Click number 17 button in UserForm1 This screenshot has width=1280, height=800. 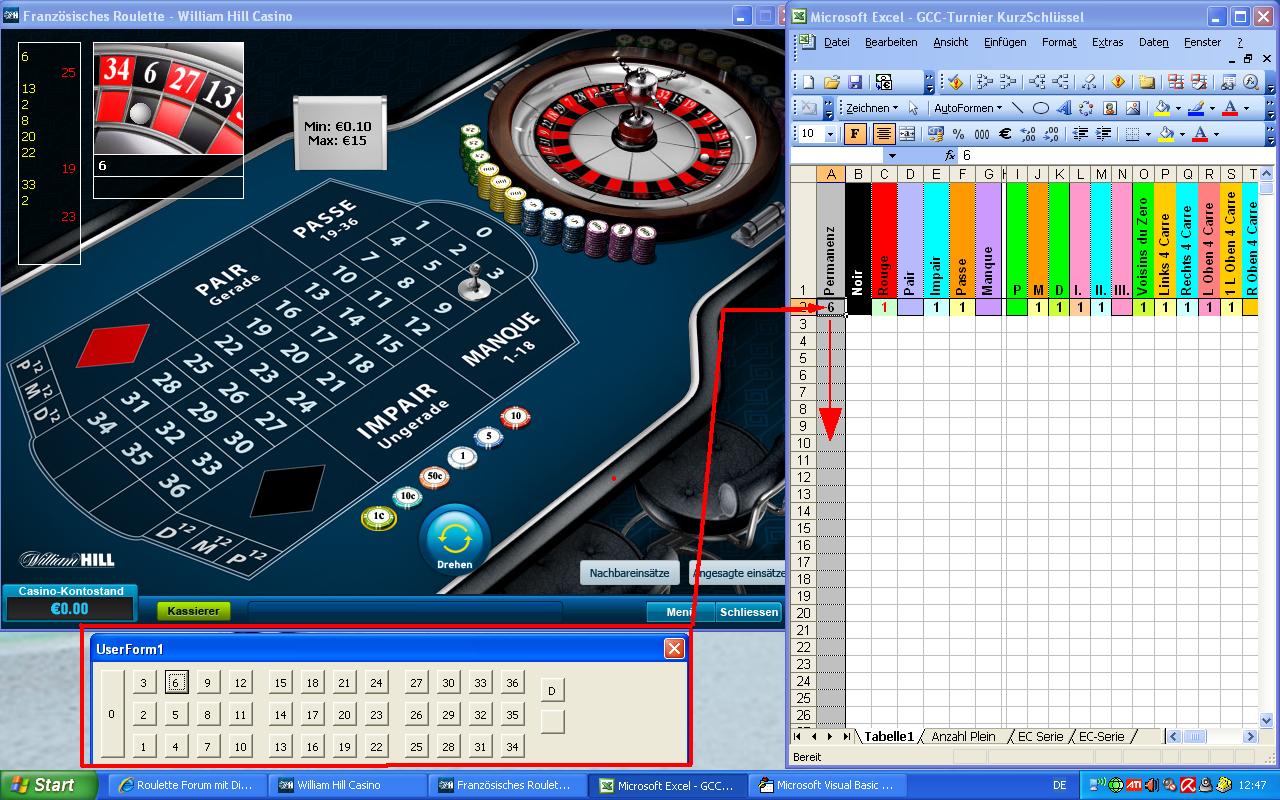point(313,715)
